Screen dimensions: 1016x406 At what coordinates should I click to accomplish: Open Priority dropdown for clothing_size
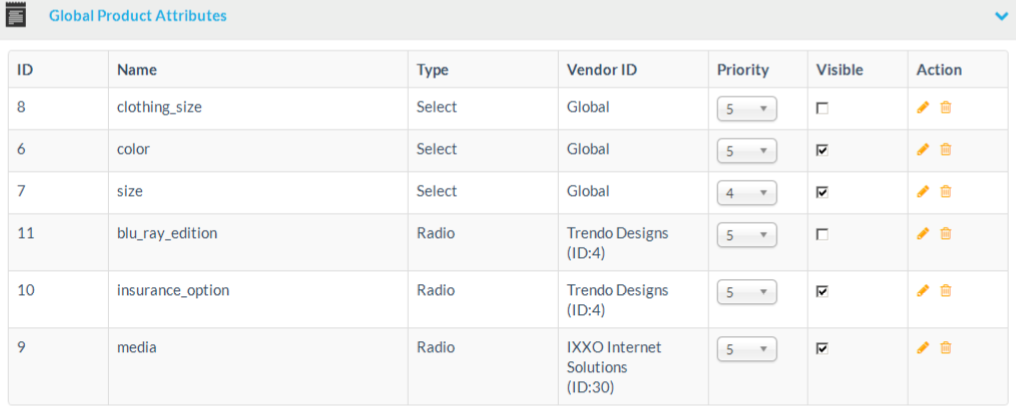coord(746,109)
